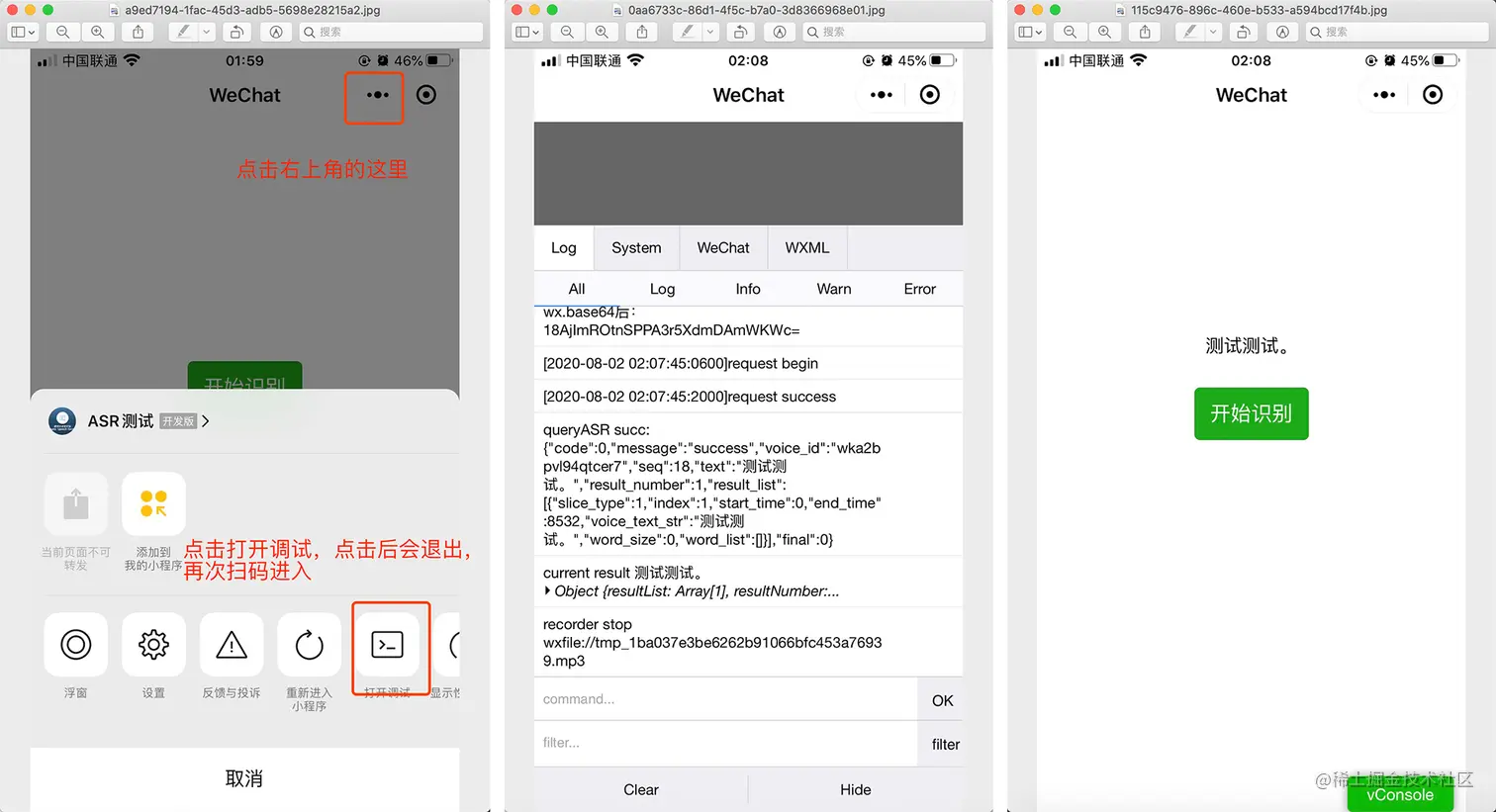The image size is (1496, 812).
Task: Click OK next to the command field
Action: tap(942, 700)
